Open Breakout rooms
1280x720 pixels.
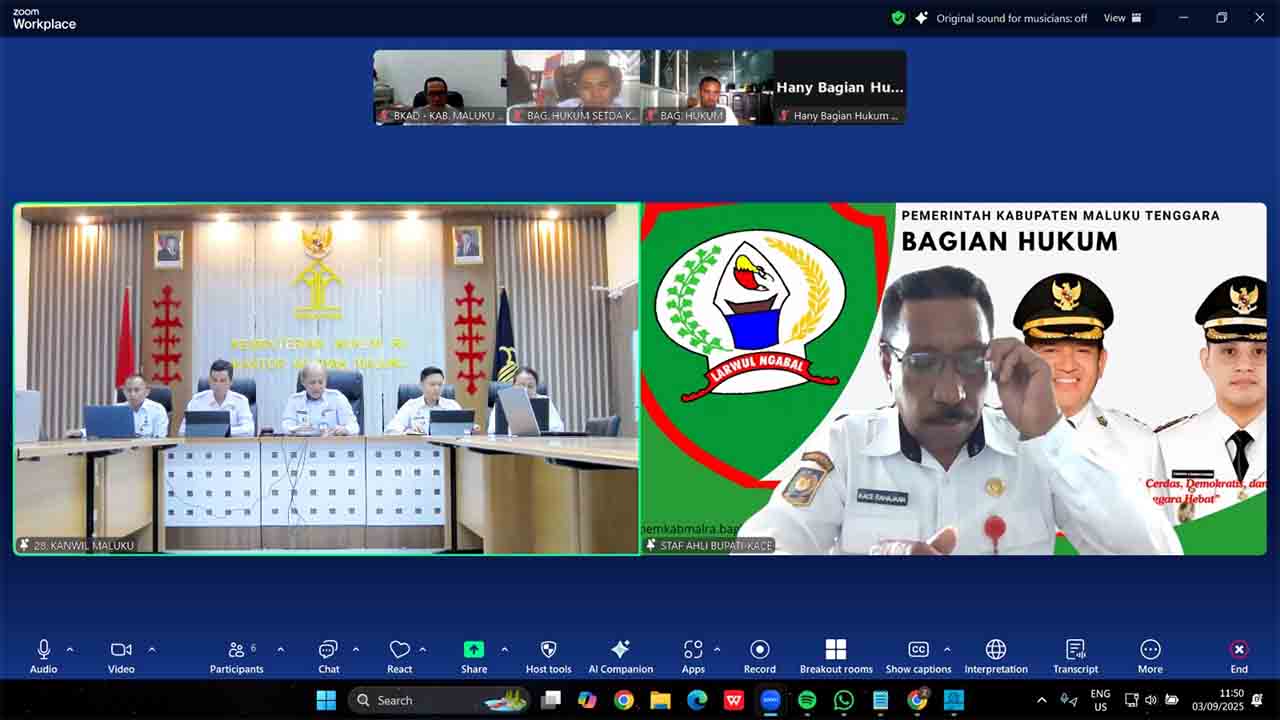click(836, 655)
